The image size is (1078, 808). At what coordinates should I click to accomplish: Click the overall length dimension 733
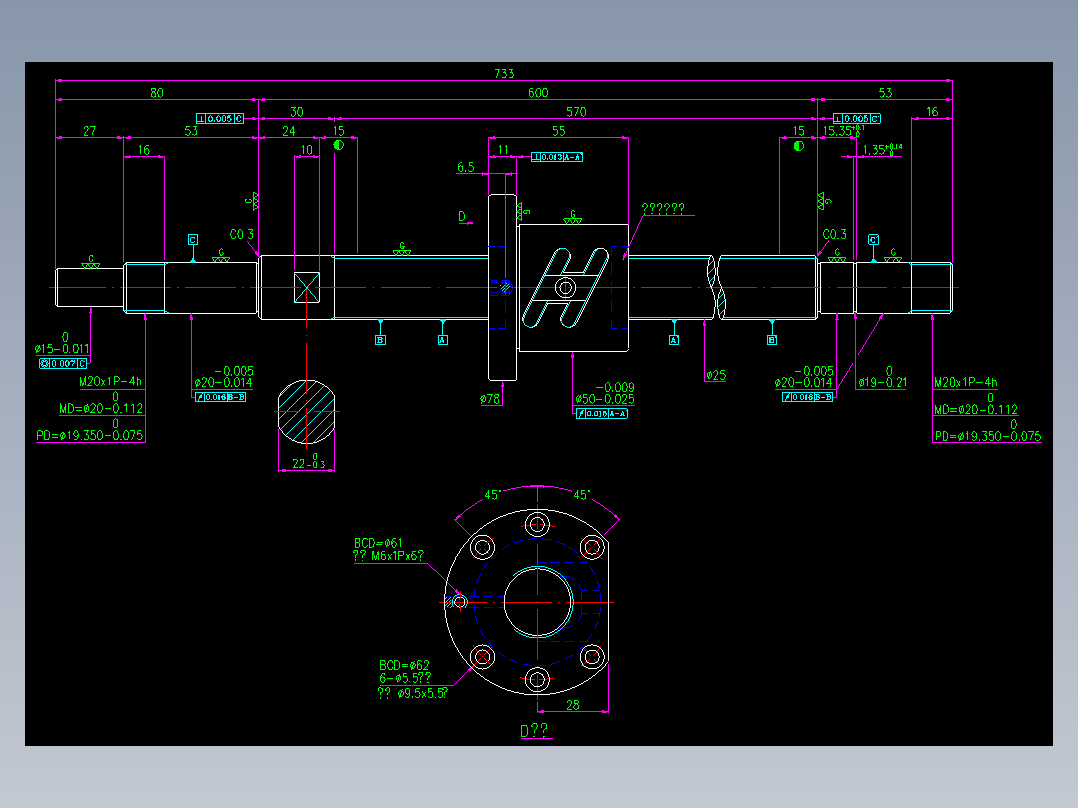[x=505, y=72]
